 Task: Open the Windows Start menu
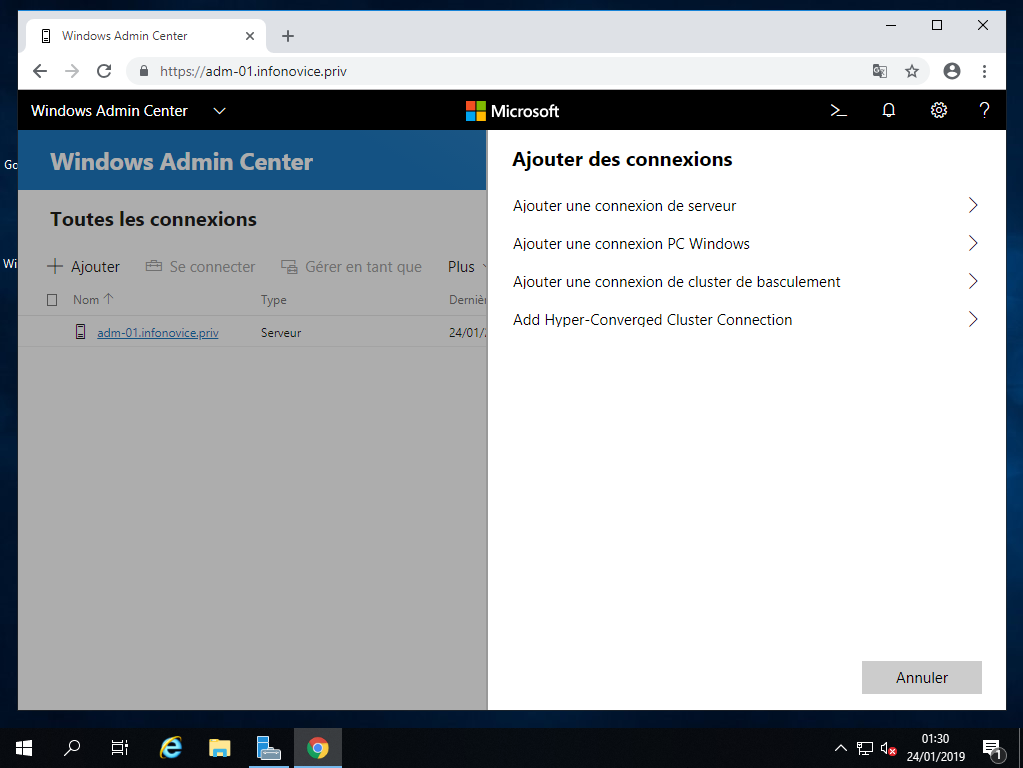[24, 748]
